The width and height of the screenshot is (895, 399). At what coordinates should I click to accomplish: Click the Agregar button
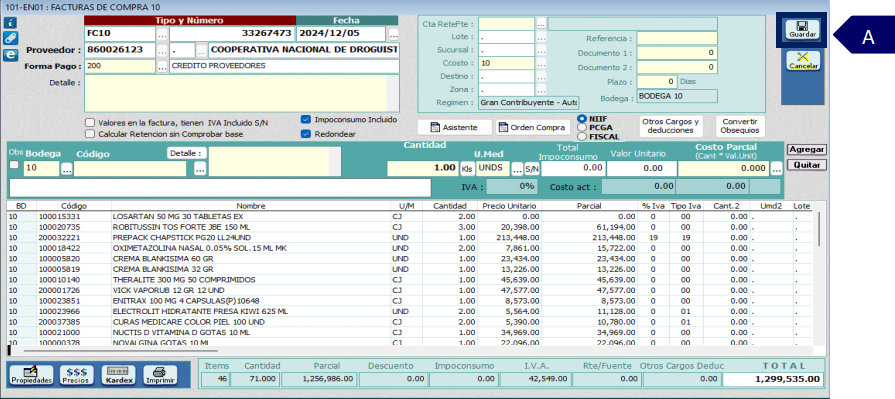807,150
